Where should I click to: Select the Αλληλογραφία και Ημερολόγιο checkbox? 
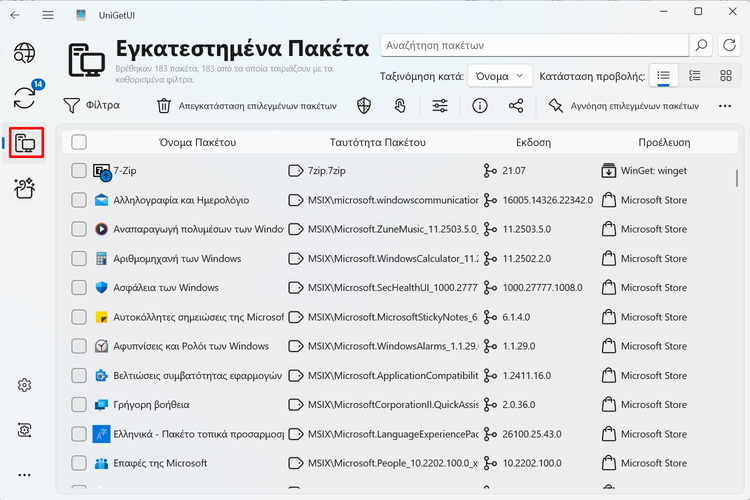[x=79, y=200]
